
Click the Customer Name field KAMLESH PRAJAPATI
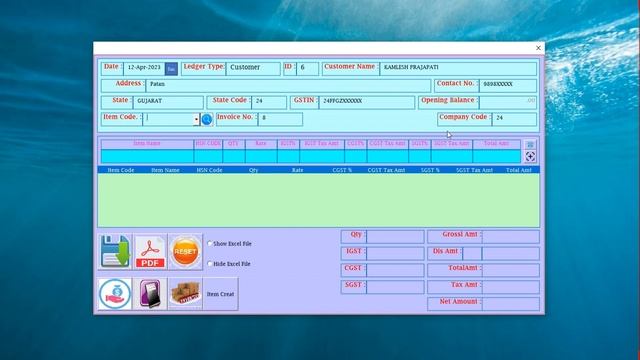(458, 69)
